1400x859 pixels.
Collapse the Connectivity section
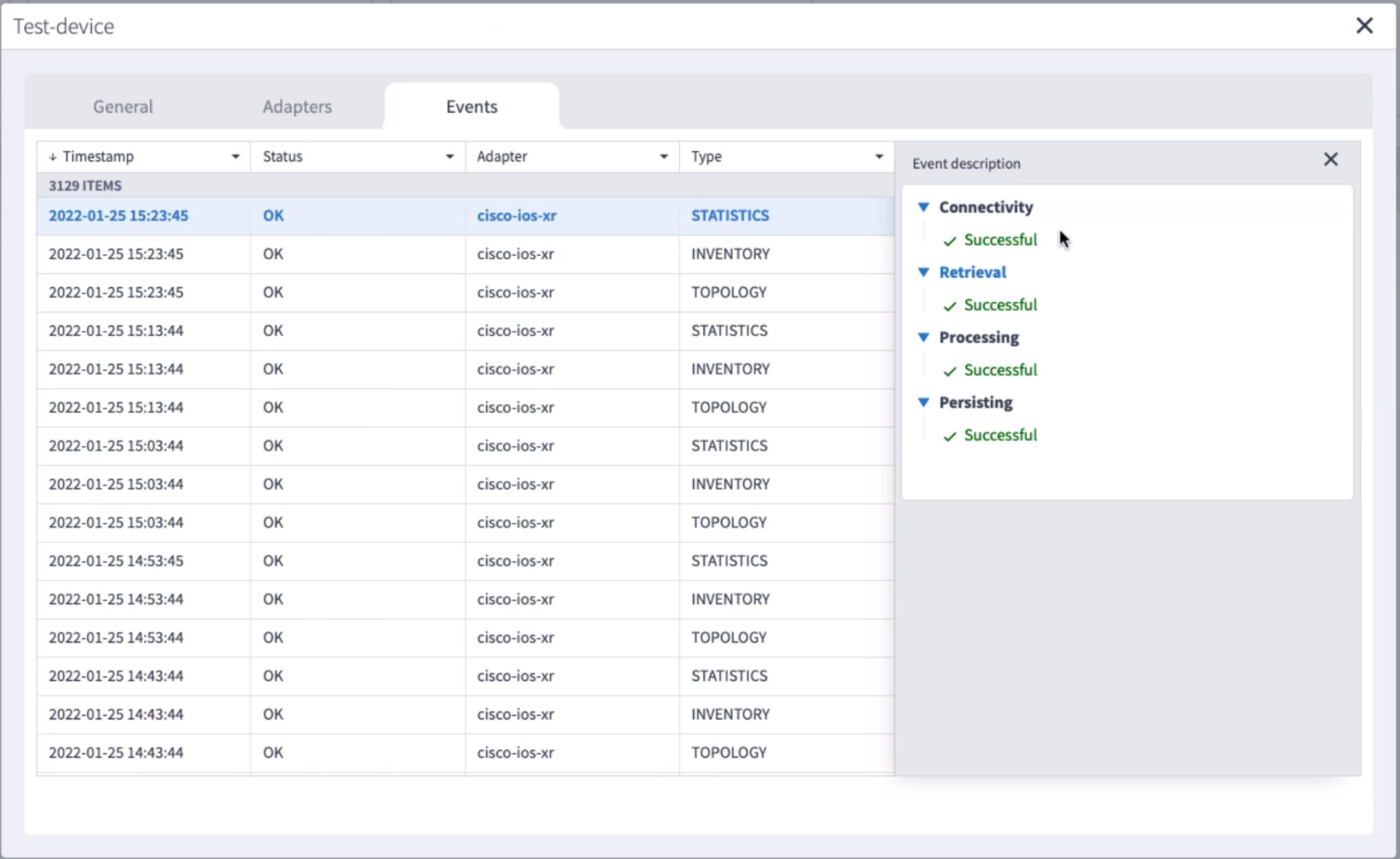point(923,207)
